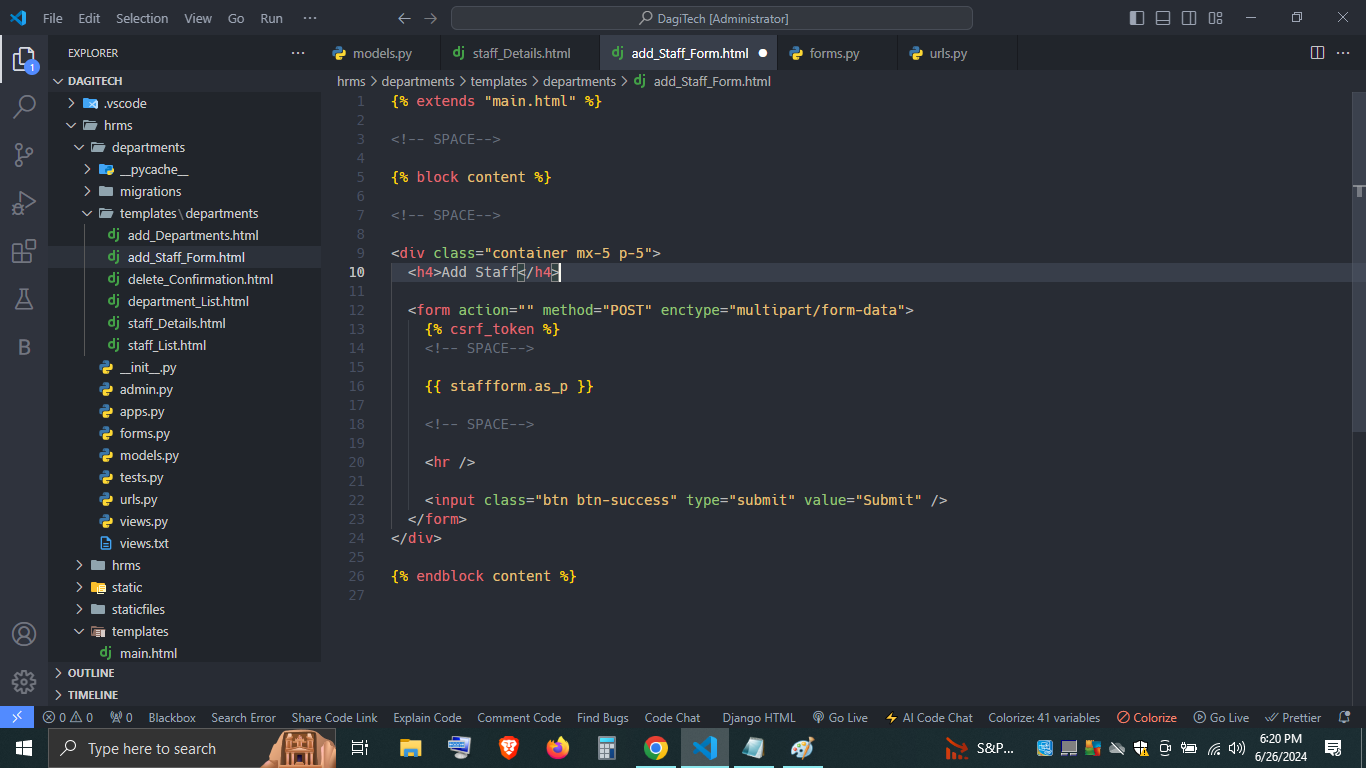Open the Testing flask icon view
1366x768 pixels.
pos(24,299)
